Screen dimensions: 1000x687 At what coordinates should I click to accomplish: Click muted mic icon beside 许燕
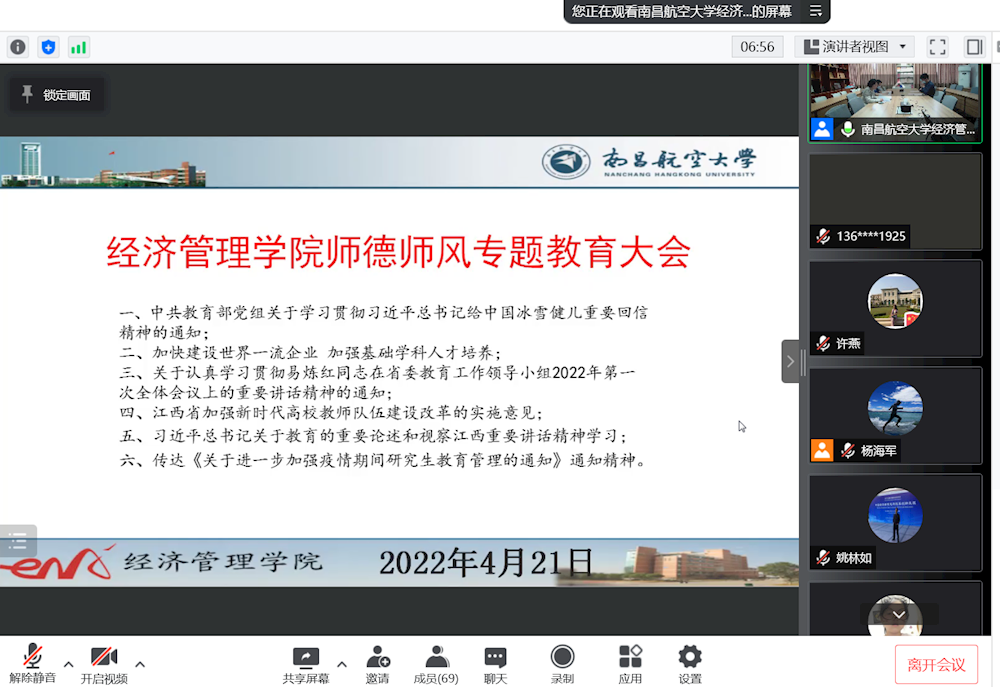tap(823, 343)
